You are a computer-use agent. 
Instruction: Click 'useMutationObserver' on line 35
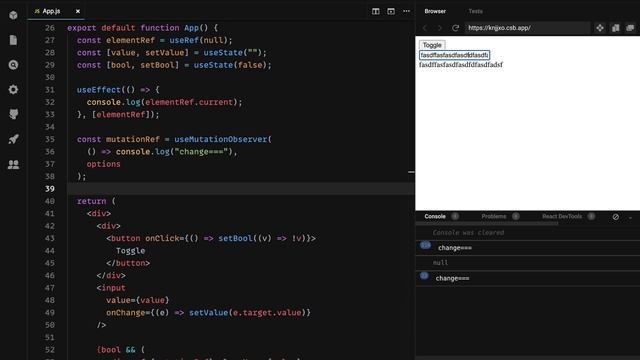[x=221, y=139]
